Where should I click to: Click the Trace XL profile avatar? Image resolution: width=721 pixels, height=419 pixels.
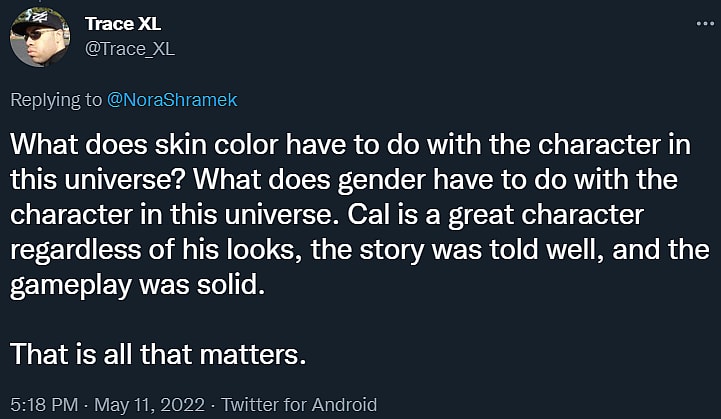coord(40,36)
